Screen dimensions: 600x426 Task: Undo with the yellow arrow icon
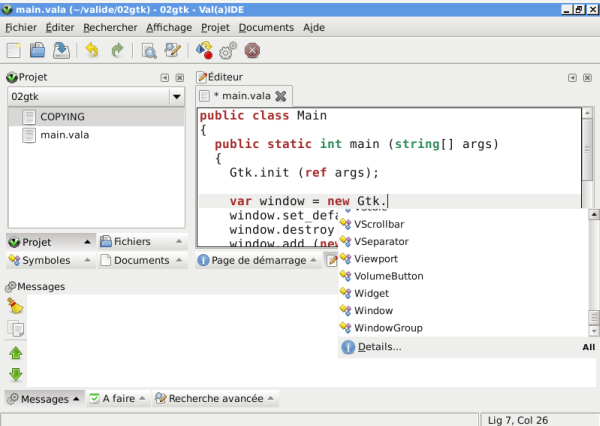92,50
